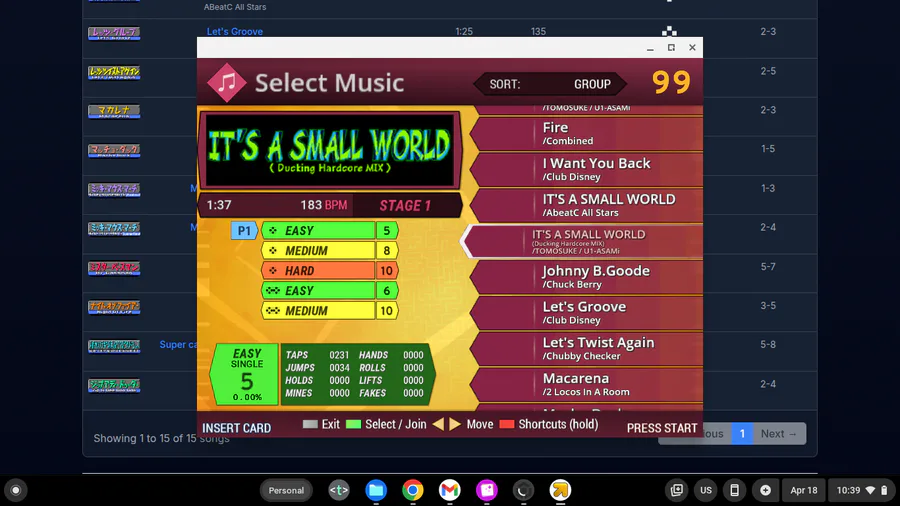Click the INSERT CARD text

pyautogui.click(x=236, y=428)
